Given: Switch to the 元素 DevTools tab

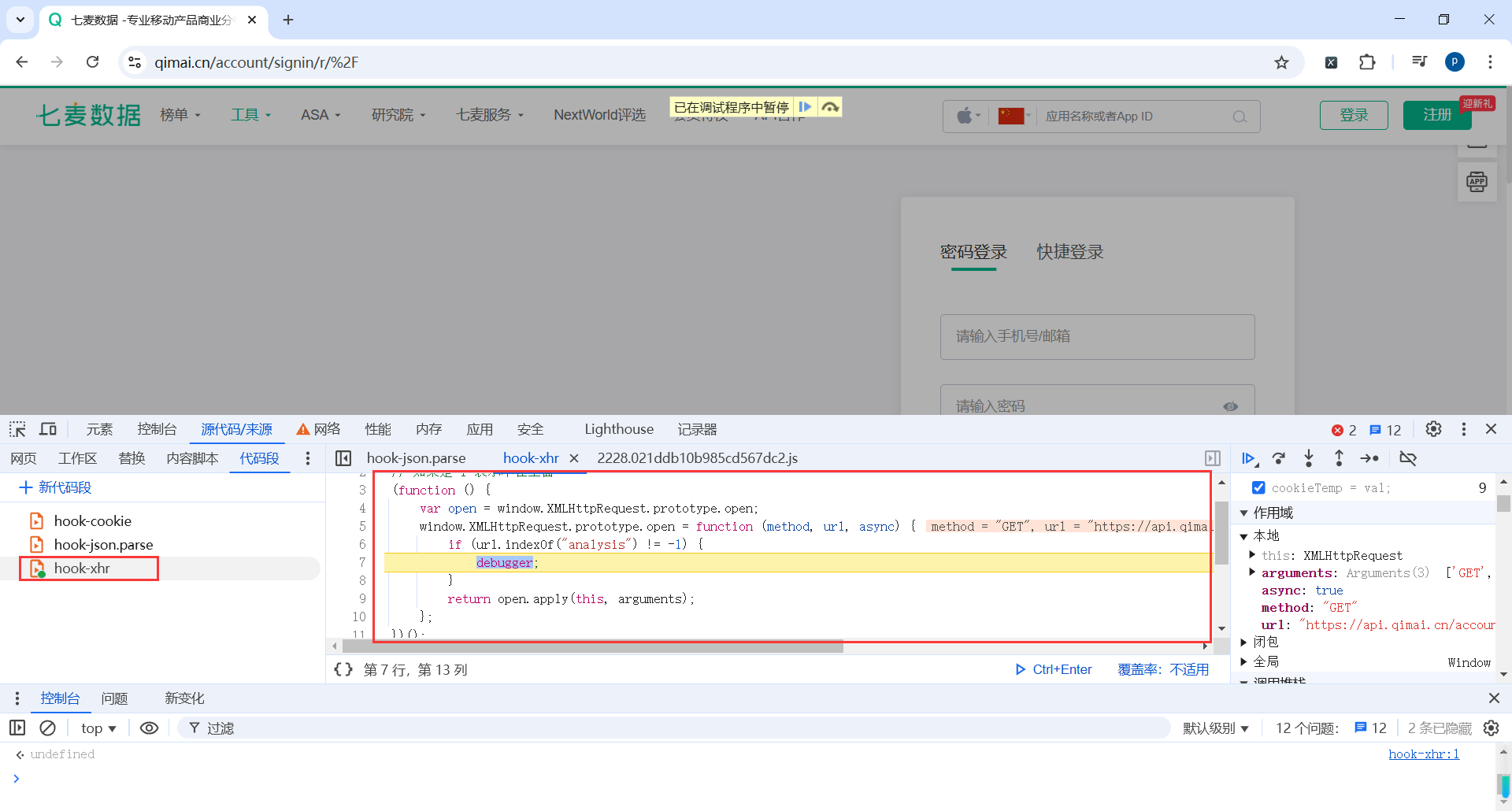Looking at the screenshot, I should point(99,429).
